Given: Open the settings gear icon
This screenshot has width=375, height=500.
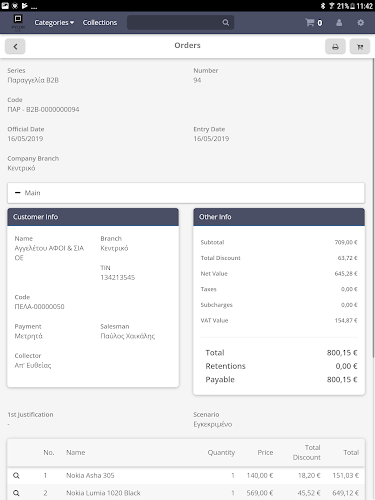Looking at the screenshot, I should pos(360,23).
